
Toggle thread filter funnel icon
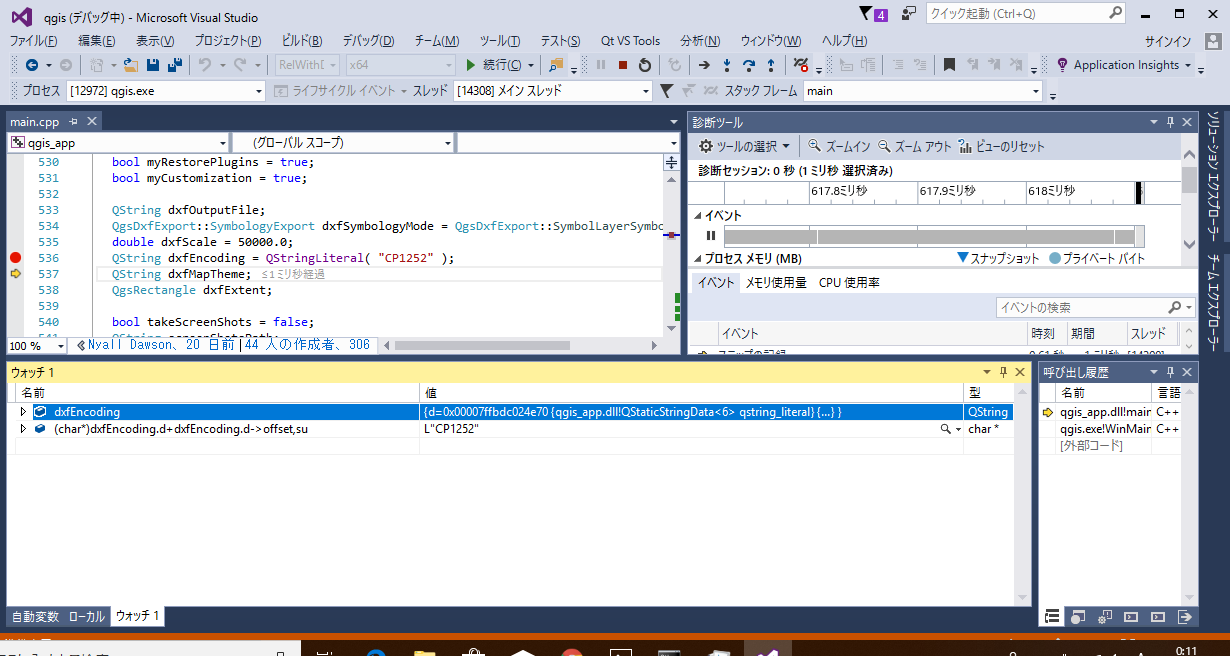pos(666,91)
